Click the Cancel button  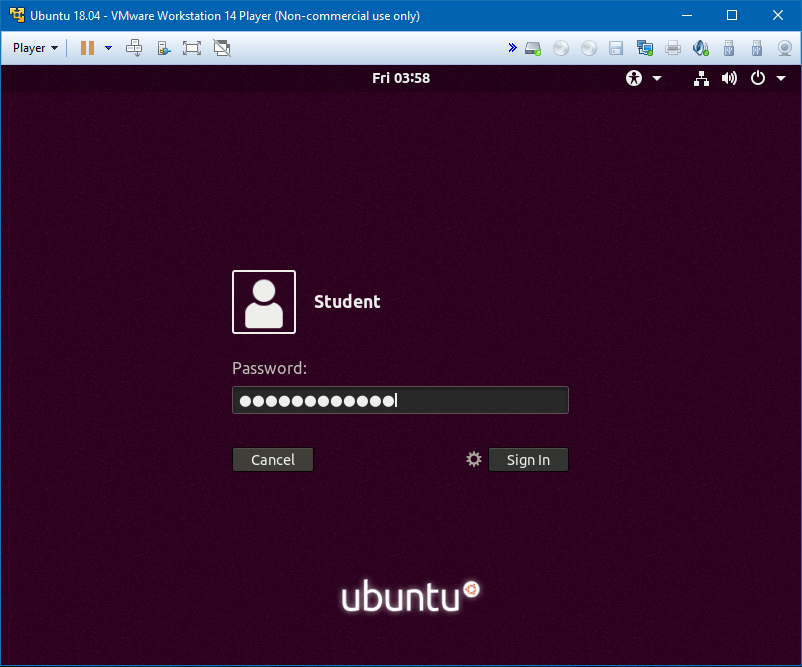click(273, 460)
